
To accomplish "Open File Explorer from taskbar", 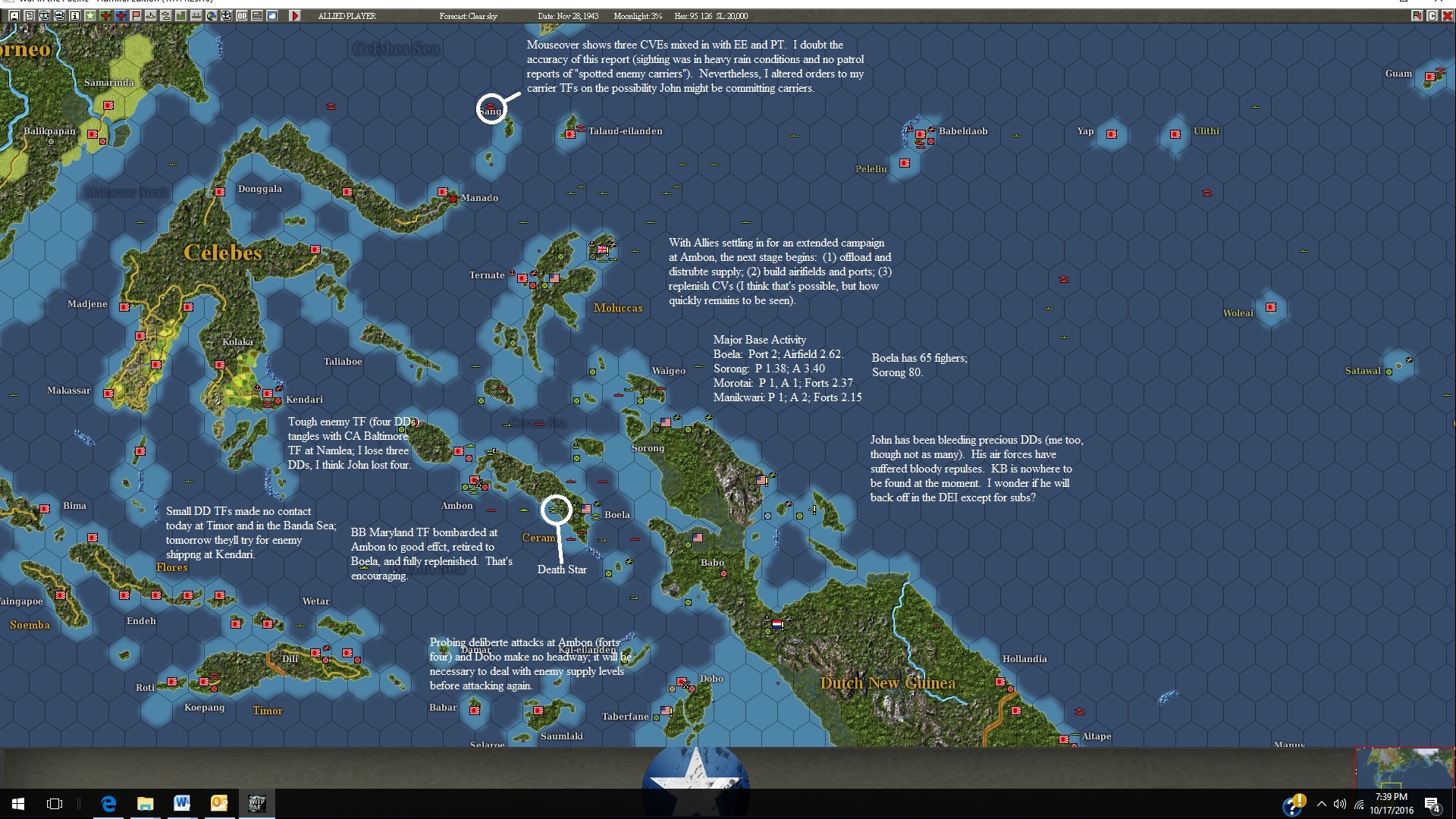I will pyautogui.click(x=145, y=804).
